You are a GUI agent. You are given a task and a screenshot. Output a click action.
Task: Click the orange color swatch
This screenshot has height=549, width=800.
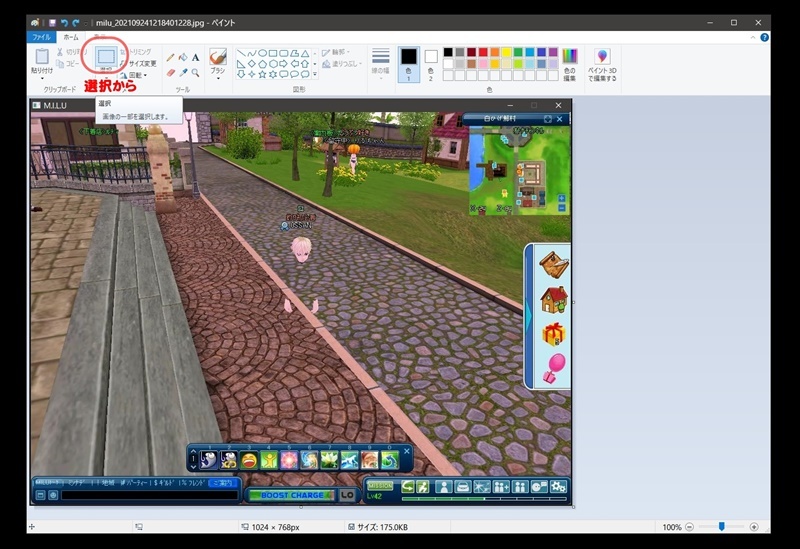click(x=494, y=52)
